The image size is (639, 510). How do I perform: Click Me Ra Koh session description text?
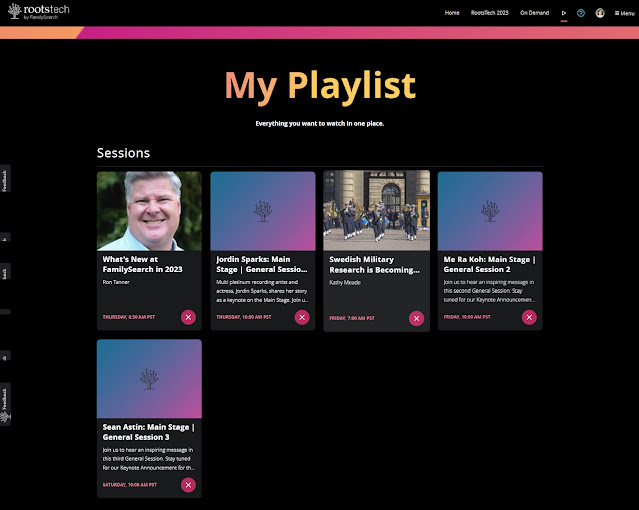[489, 291]
